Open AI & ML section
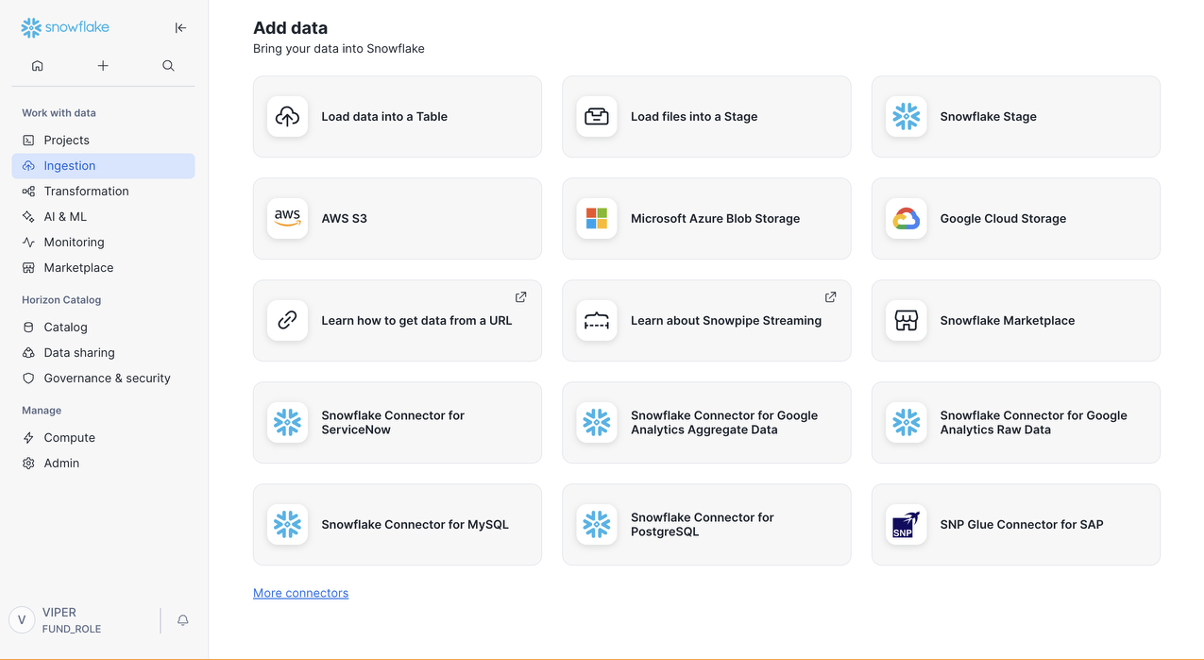 click(x=103, y=217)
